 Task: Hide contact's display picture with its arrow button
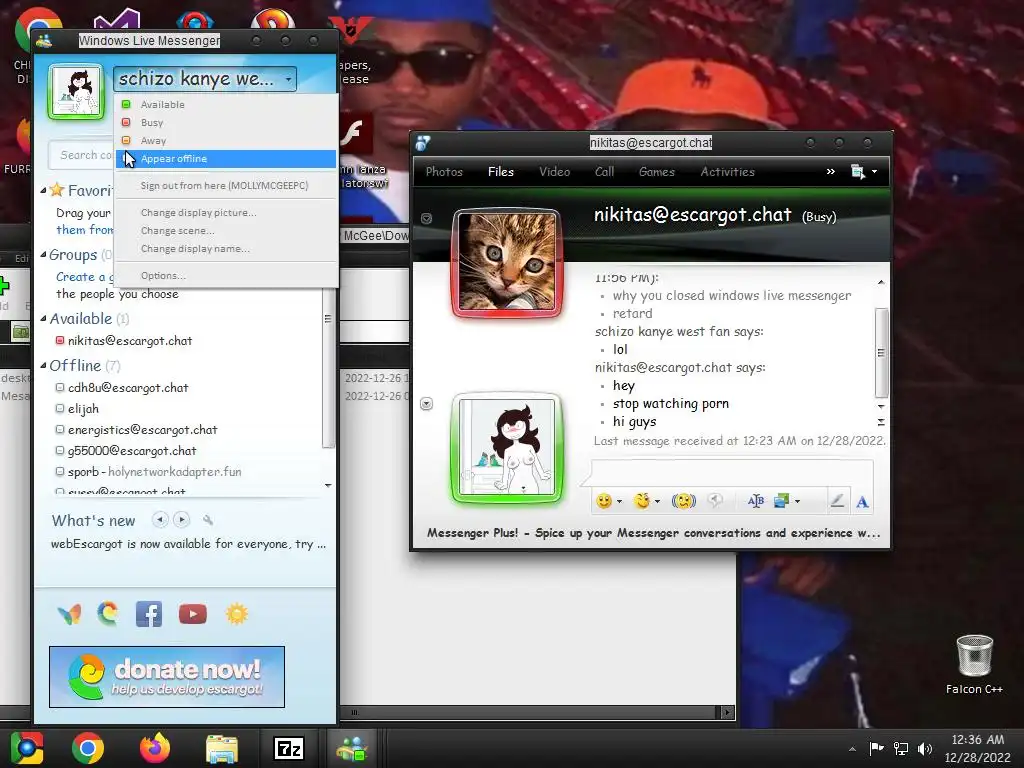click(x=426, y=218)
